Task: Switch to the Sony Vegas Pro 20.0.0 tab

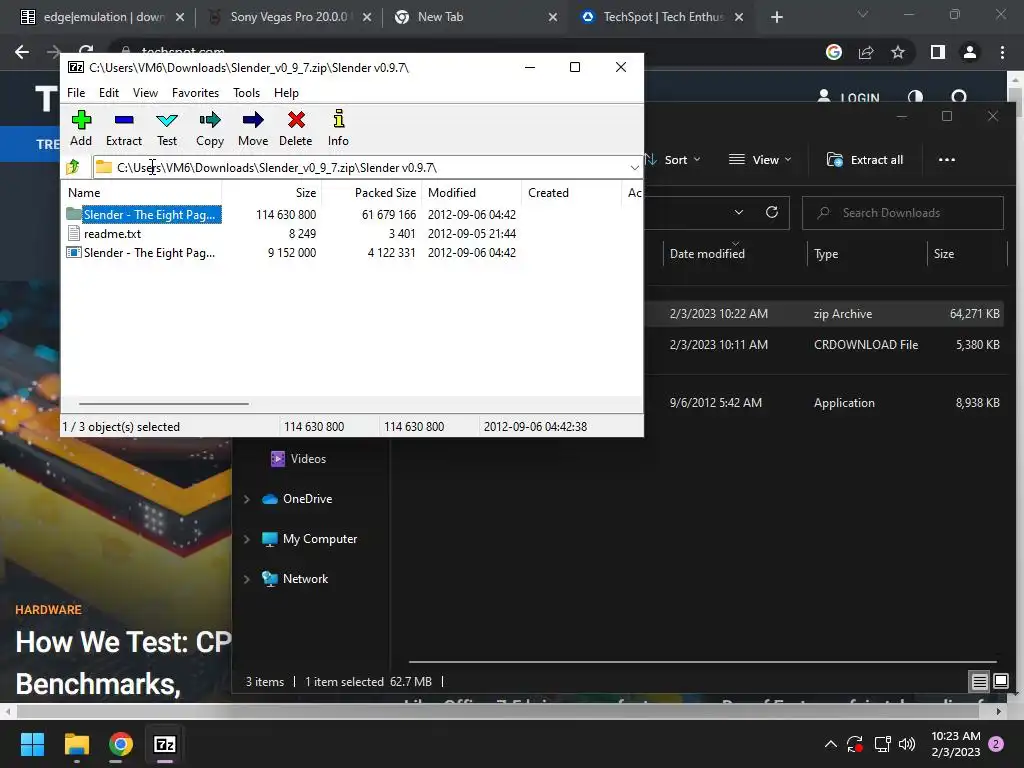Action: [289, 17]
